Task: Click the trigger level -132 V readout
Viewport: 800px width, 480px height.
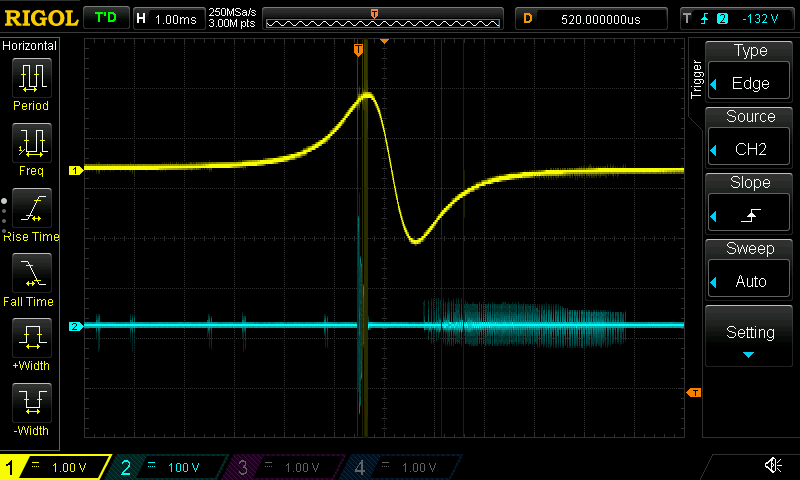Action: point(760,19)
